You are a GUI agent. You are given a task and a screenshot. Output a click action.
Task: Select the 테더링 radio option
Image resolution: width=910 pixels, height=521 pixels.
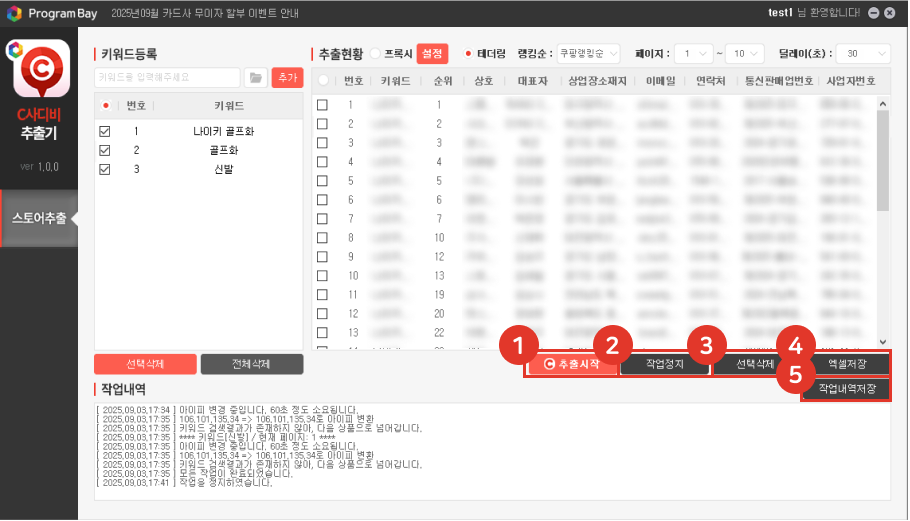pyautogui.click(x=467, y=53)
